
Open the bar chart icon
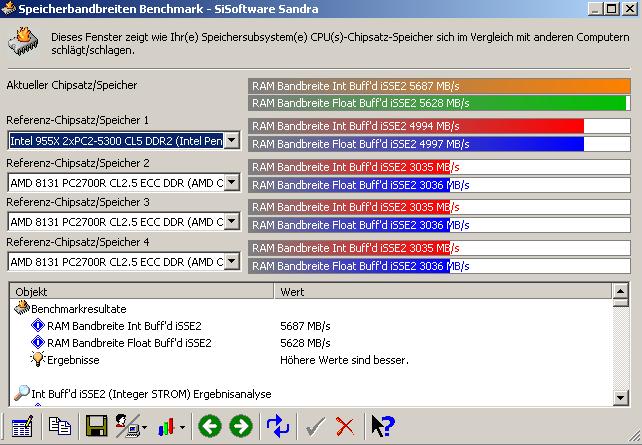pos(166,427)
